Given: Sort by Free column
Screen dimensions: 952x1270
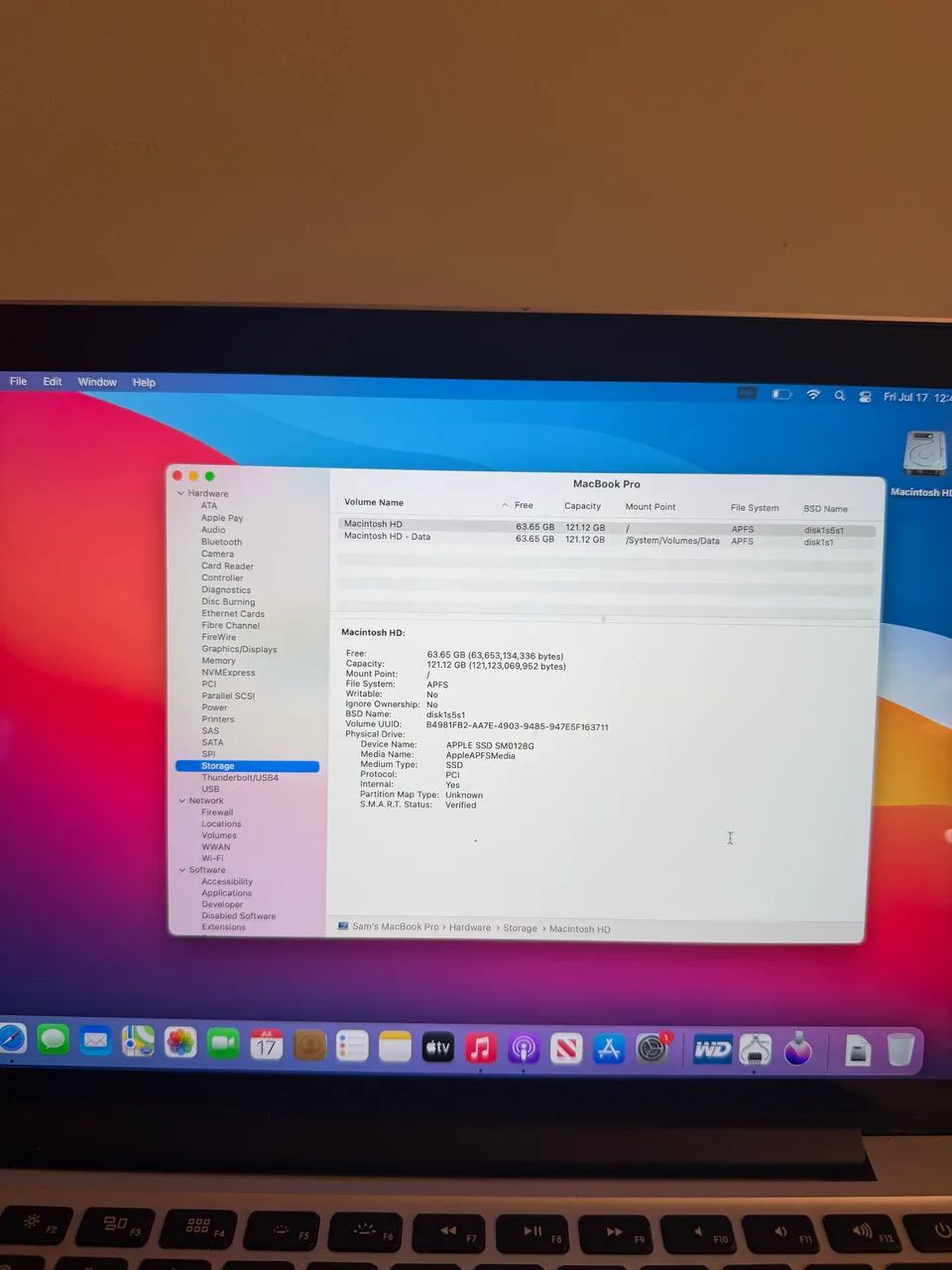Looking at the screenshot, I should 524,505.
